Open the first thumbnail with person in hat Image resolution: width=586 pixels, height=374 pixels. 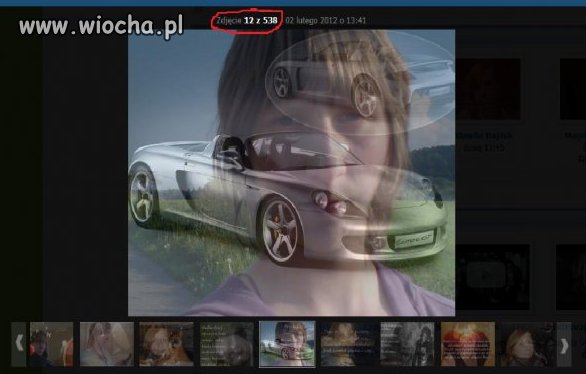(x=52, y=344)
